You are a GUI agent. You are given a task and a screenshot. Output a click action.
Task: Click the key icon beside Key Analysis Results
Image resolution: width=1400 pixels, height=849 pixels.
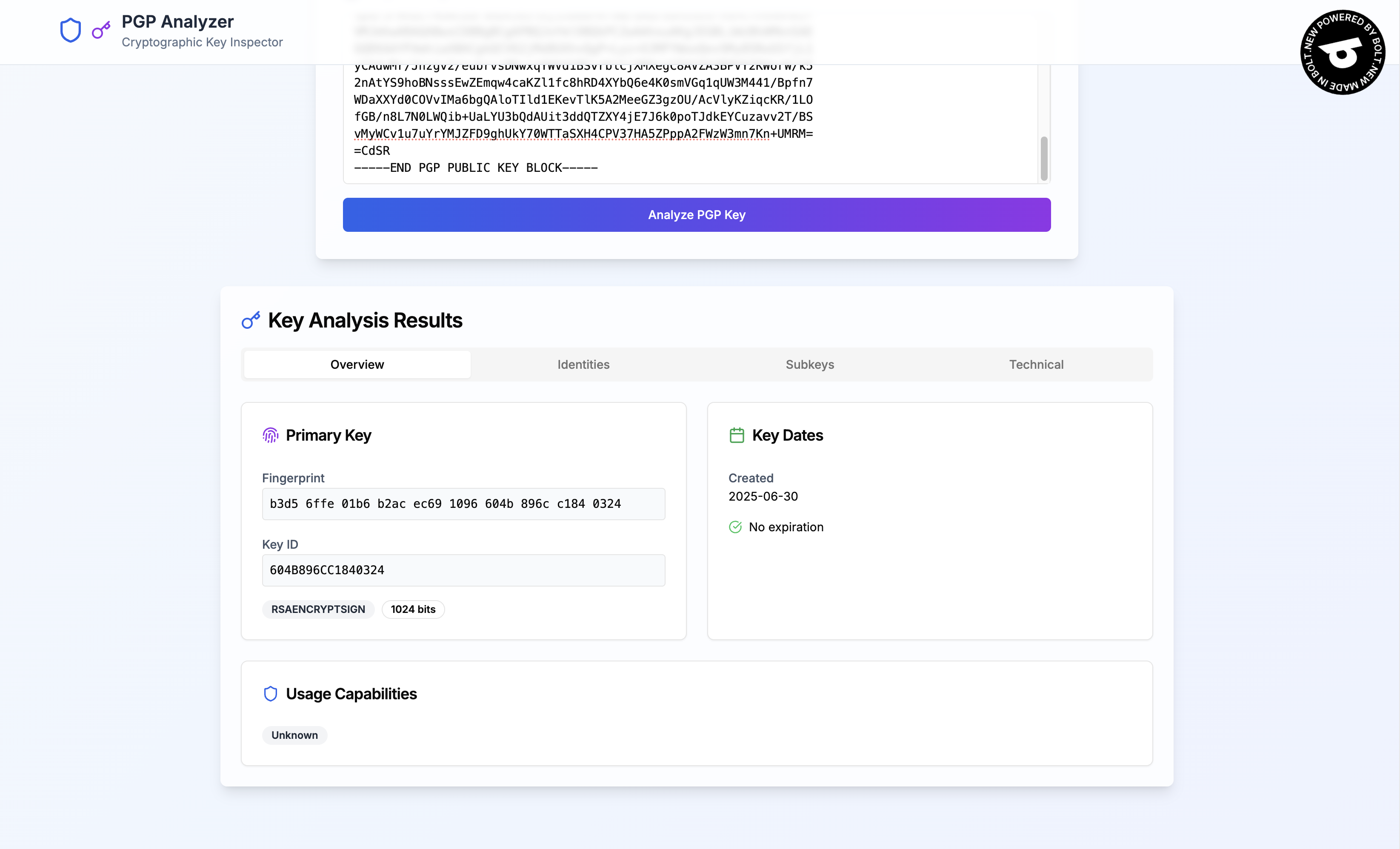pos(251,320)
